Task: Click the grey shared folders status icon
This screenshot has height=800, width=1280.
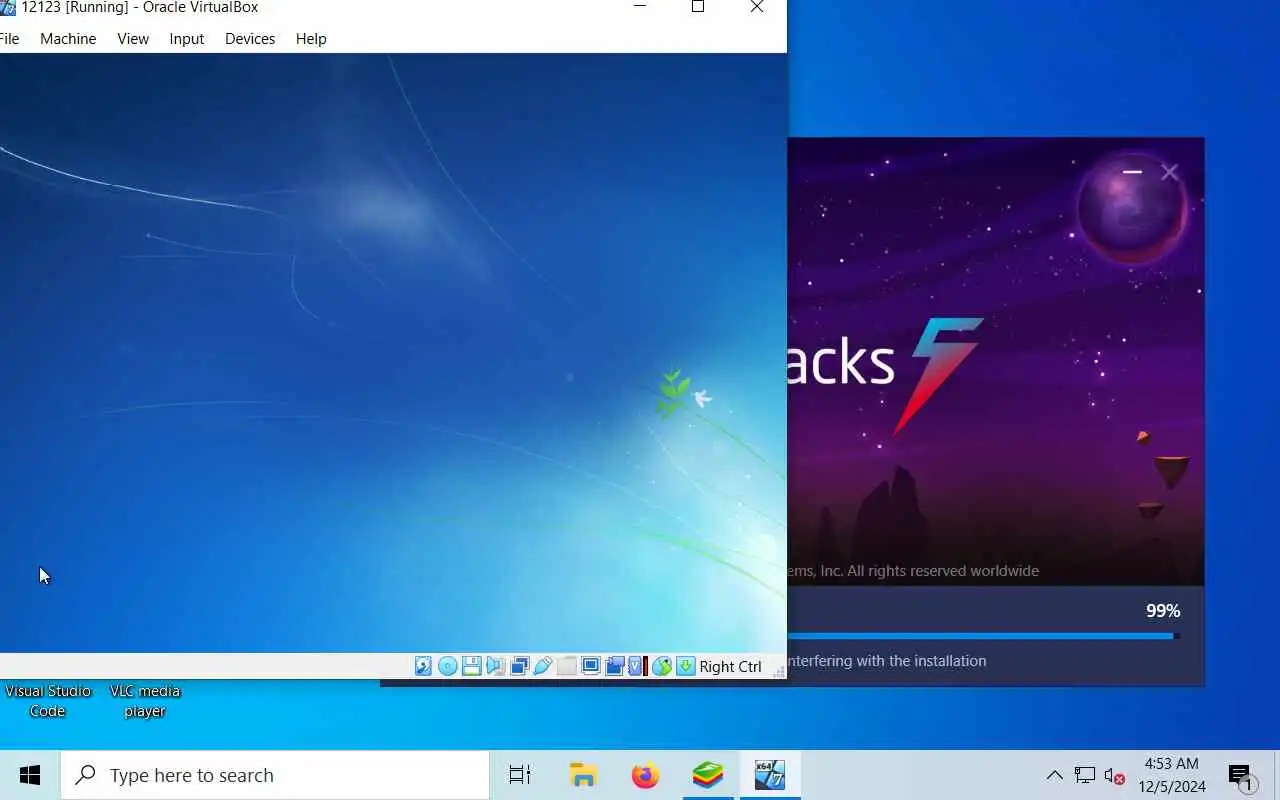Action: [567, 666]
